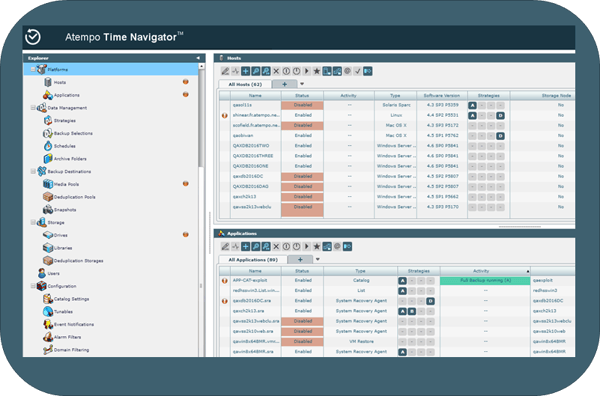Delete the selected application with the X icon
This screenshot has height=396, width=600.
[276, 247]
